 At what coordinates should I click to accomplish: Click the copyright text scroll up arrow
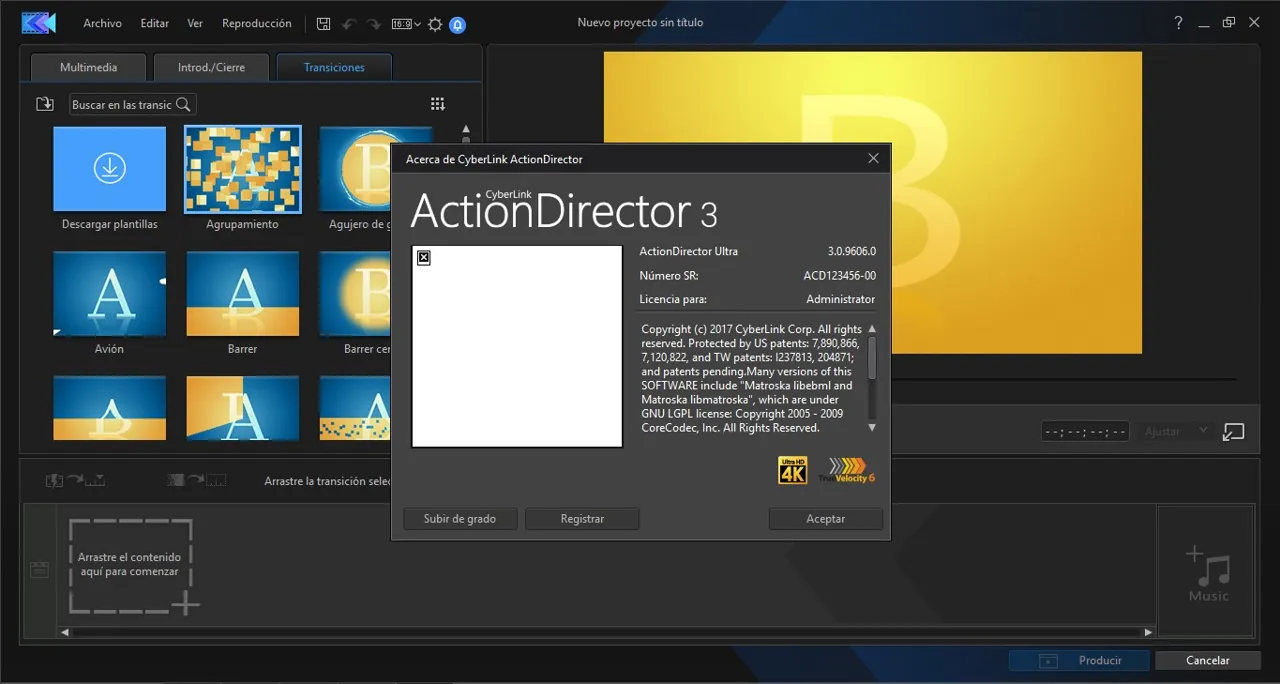point(871,329)
